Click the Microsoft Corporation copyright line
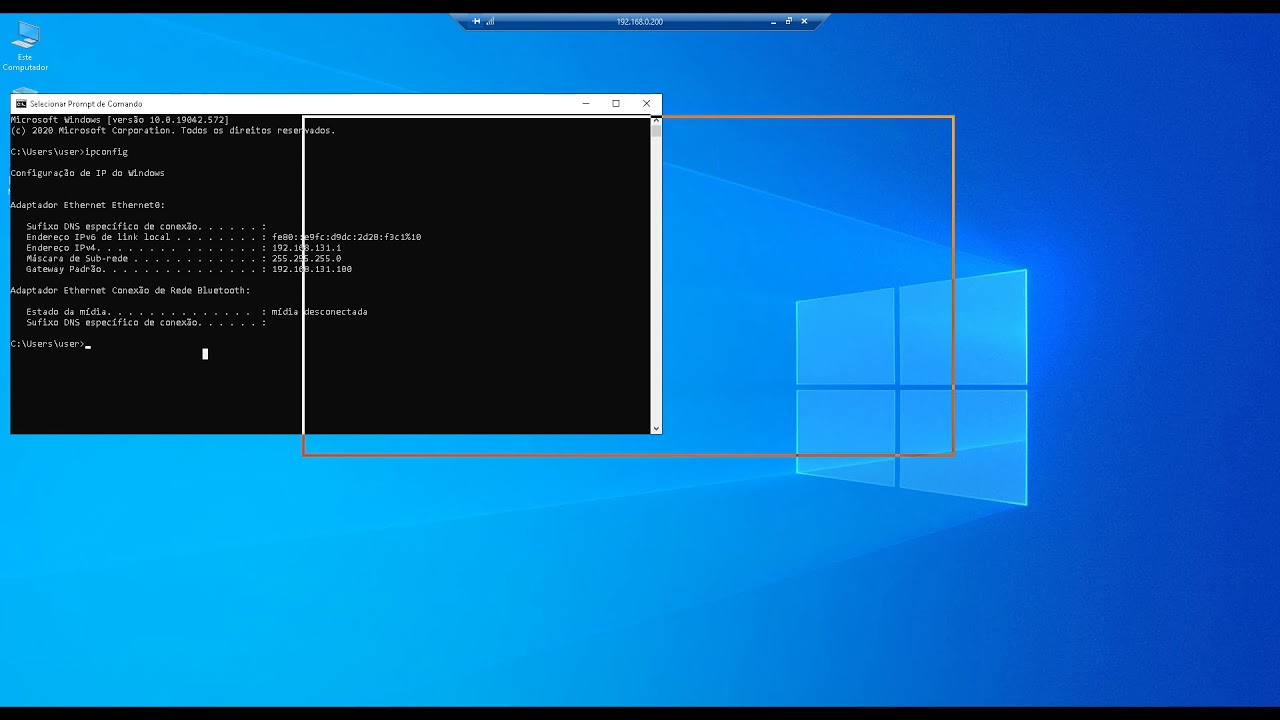The image size is (1280, 720). click(x=173, y=130)
